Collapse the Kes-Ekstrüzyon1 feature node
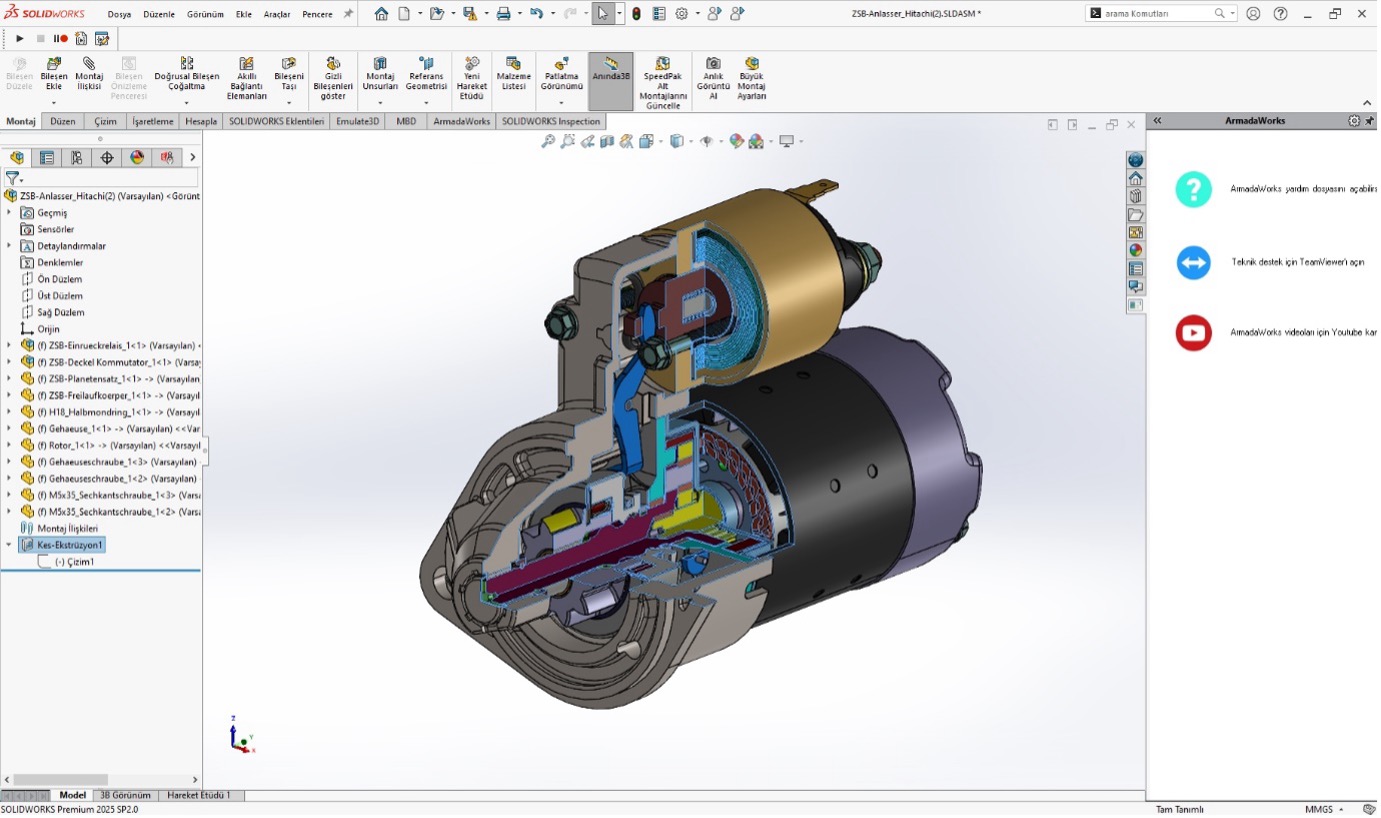Image resolution: width=1381 pixels, height=818 pixels. [x=9, y=546]
